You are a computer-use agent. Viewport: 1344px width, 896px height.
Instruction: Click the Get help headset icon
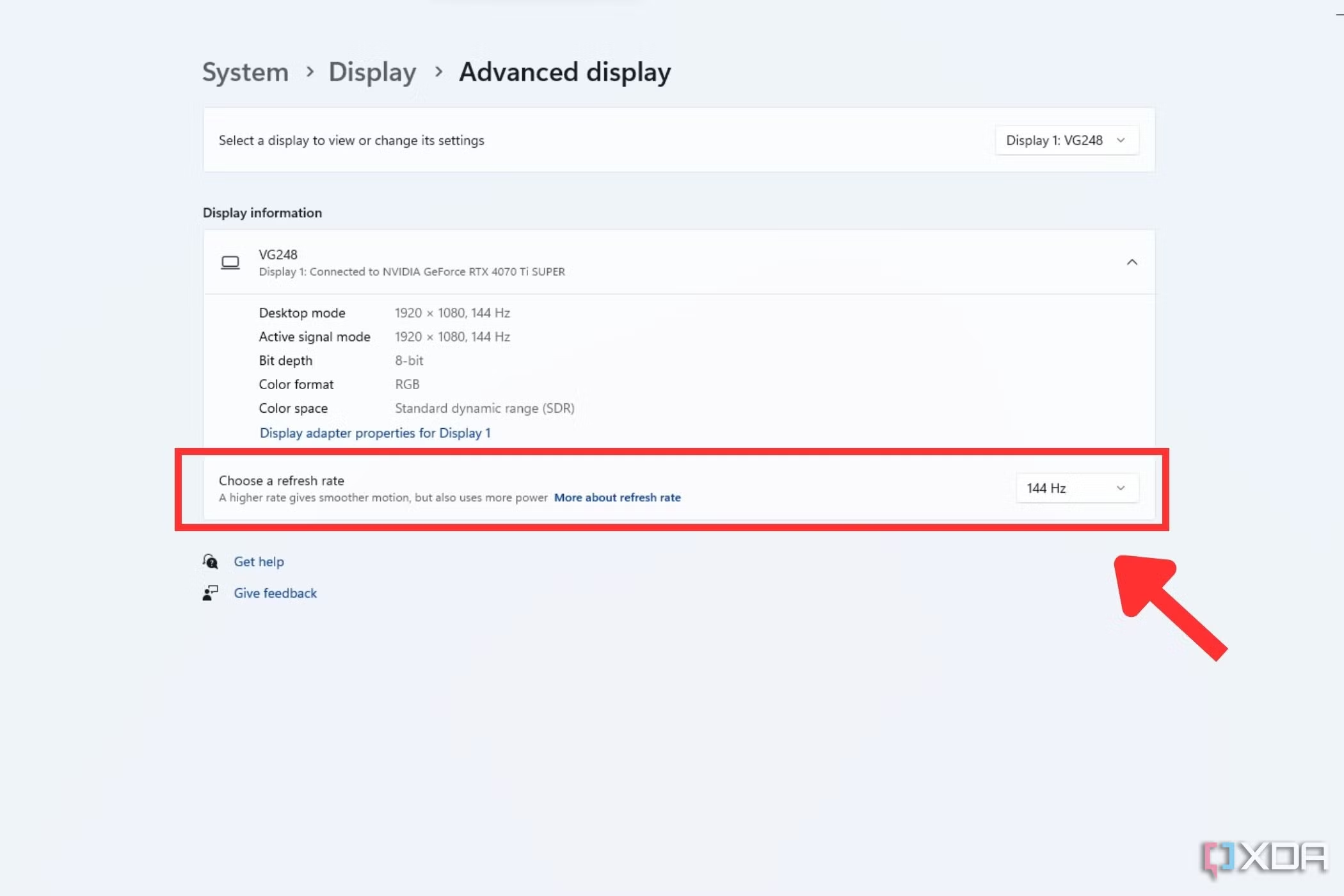click(x=211, y=561)
